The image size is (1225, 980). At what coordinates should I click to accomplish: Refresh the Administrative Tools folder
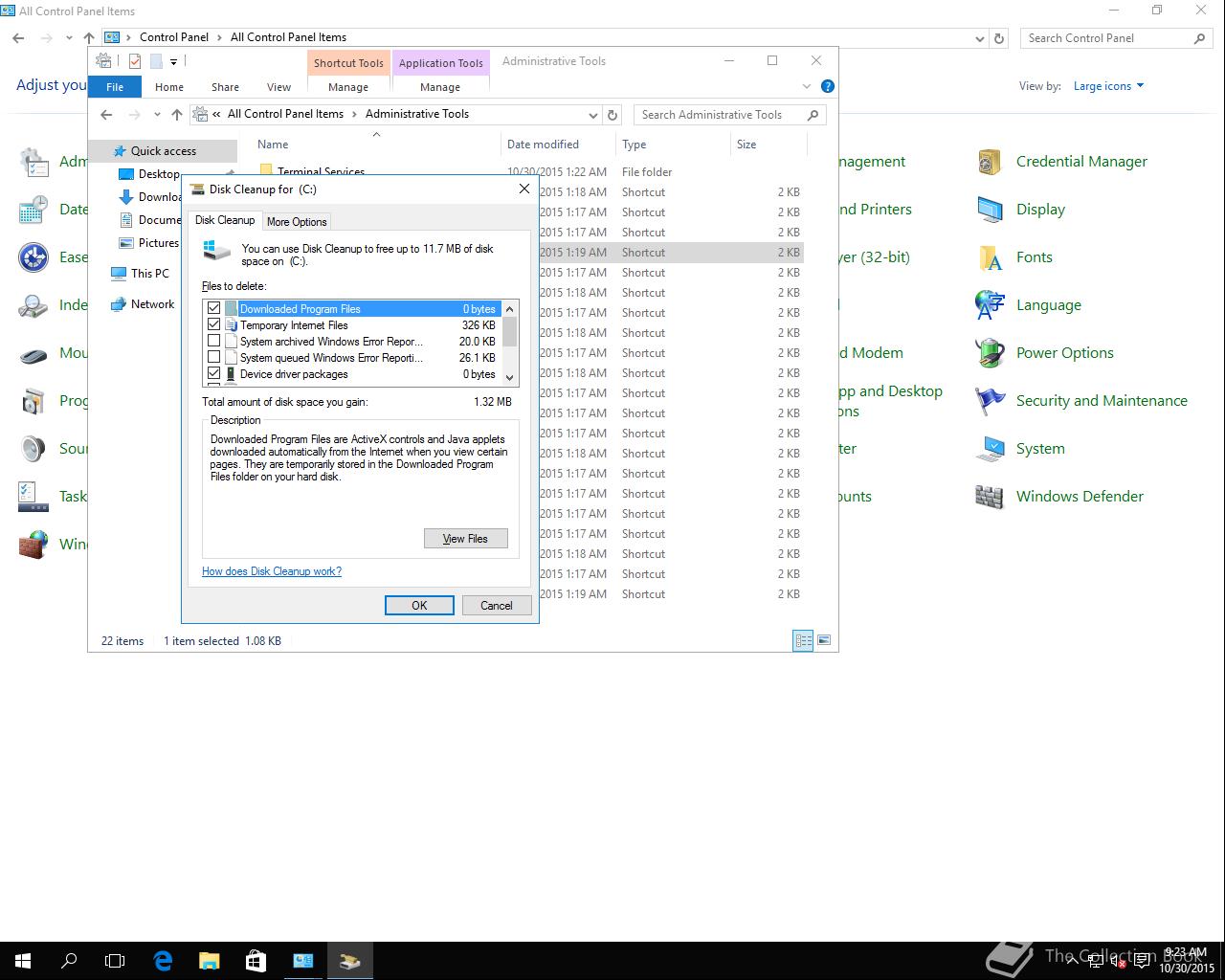pos(613,115)
